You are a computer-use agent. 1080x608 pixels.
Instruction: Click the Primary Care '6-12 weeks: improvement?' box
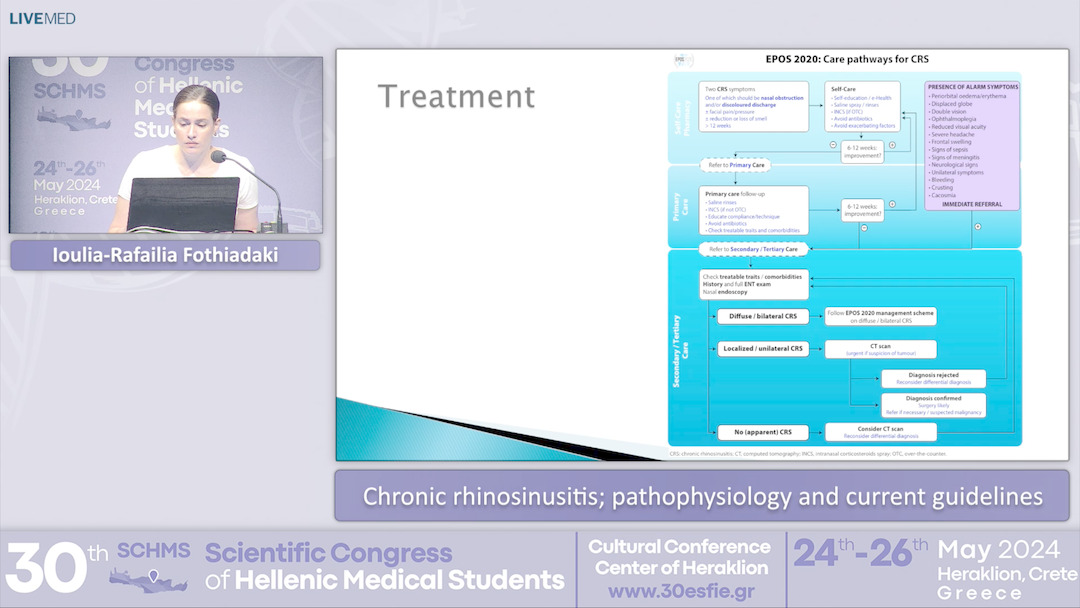(862, 211)
